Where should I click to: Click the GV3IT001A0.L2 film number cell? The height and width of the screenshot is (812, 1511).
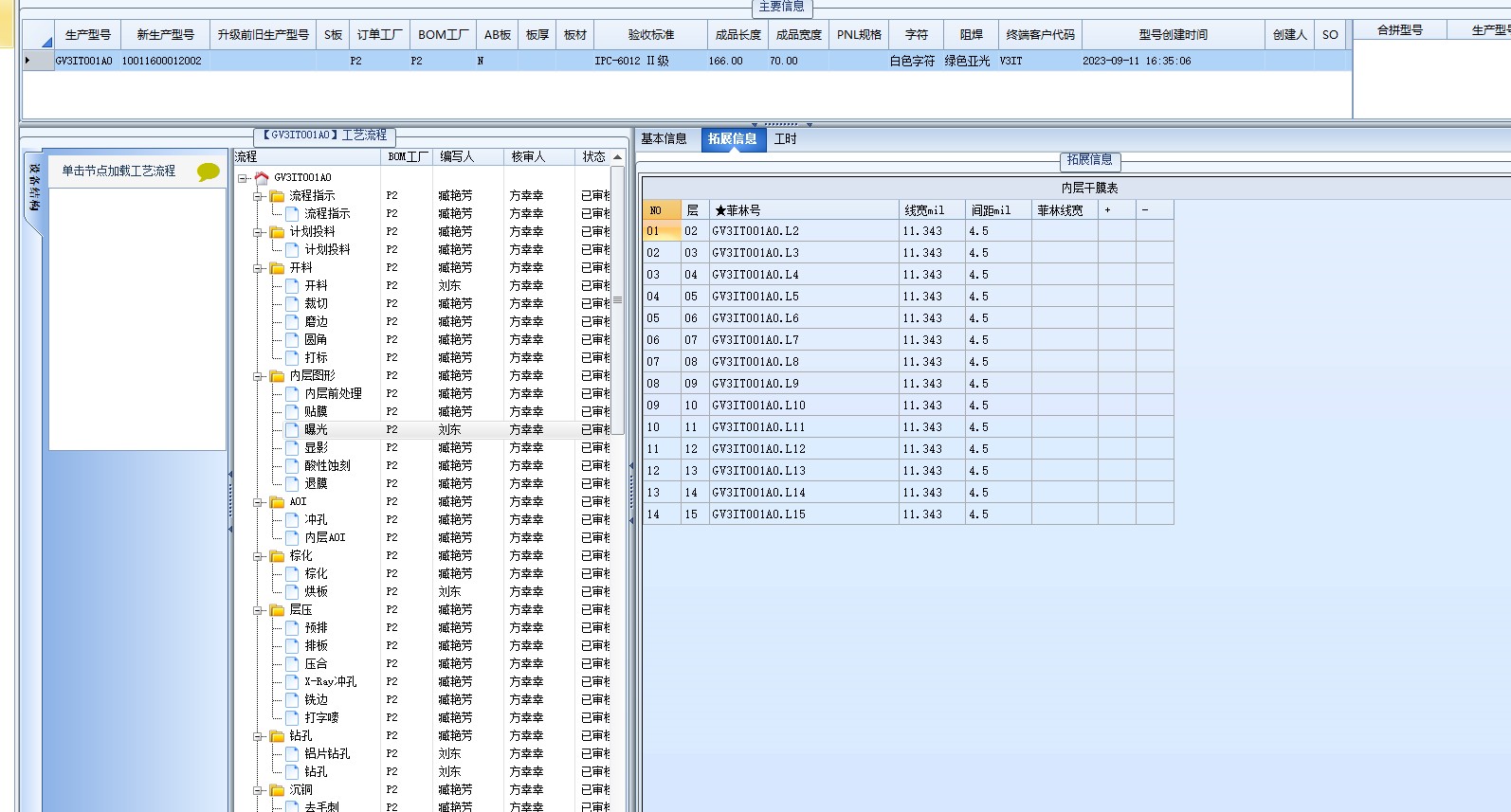click(x=804, y=231)
